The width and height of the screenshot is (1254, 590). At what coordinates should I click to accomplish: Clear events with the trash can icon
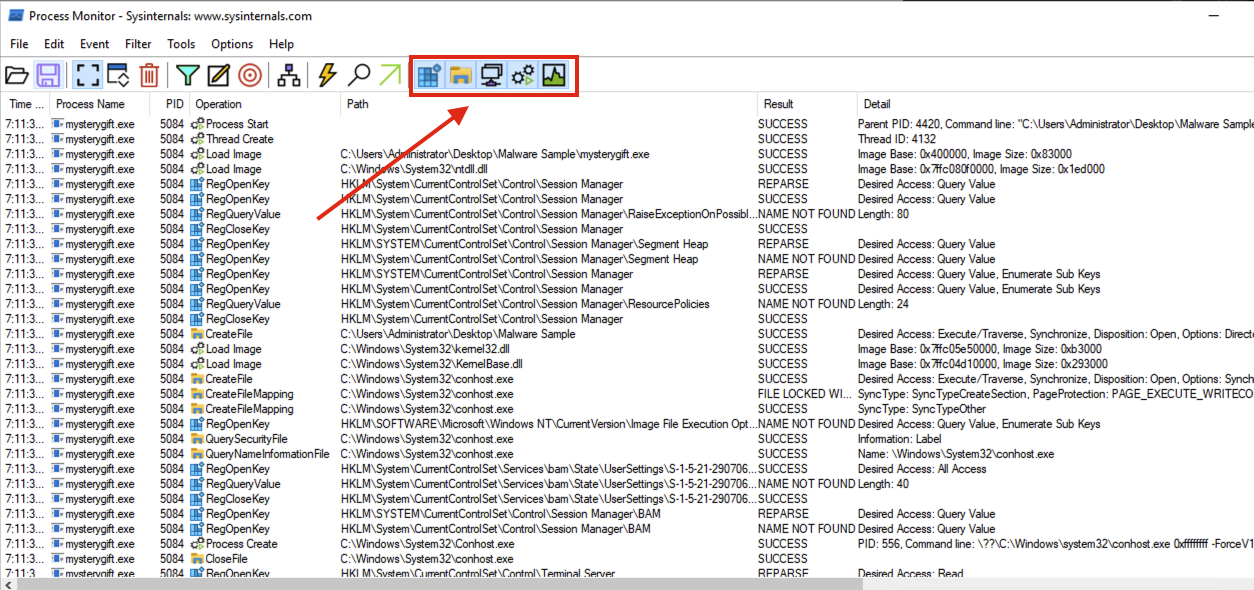(x=149, y=75)
